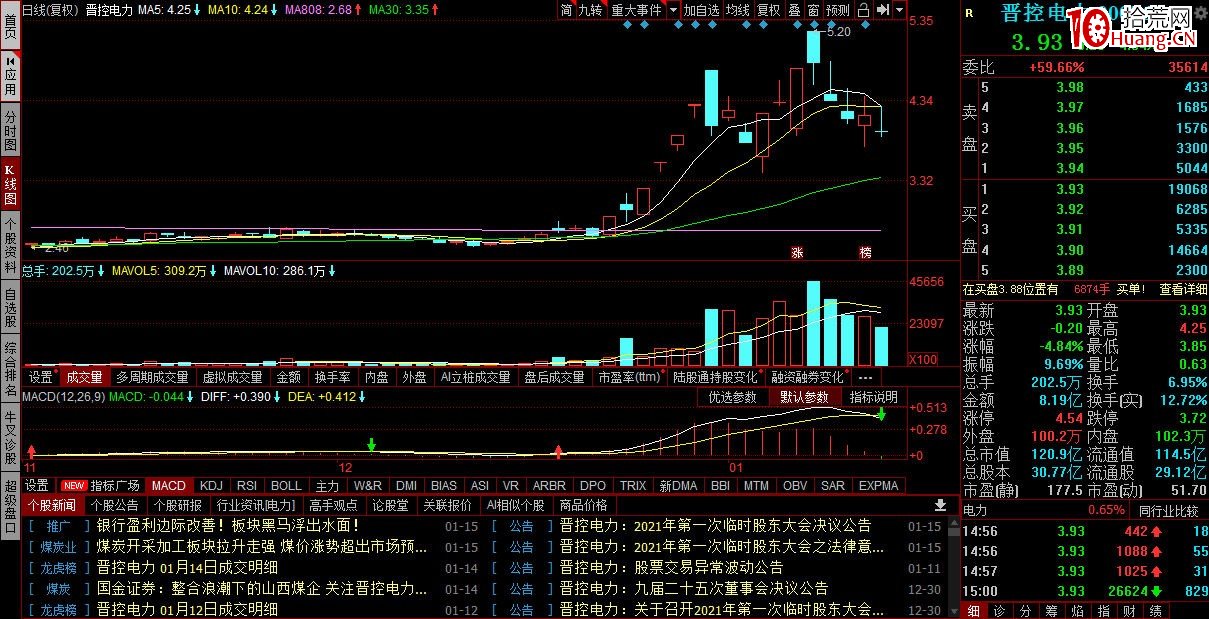Select the 诊 diagnosis tab at bottom right
Image resolution: width=1209 pixels, height=619 pixels.
[x=999, y=610]
